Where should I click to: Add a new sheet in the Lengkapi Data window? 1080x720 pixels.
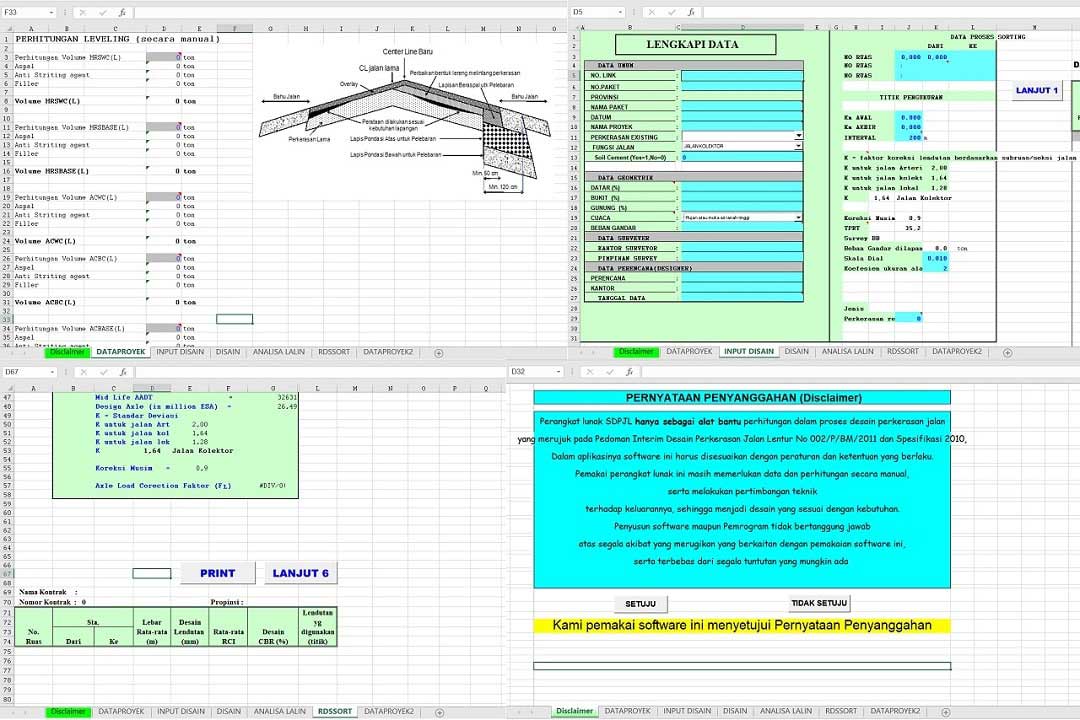pos(1008,352)
